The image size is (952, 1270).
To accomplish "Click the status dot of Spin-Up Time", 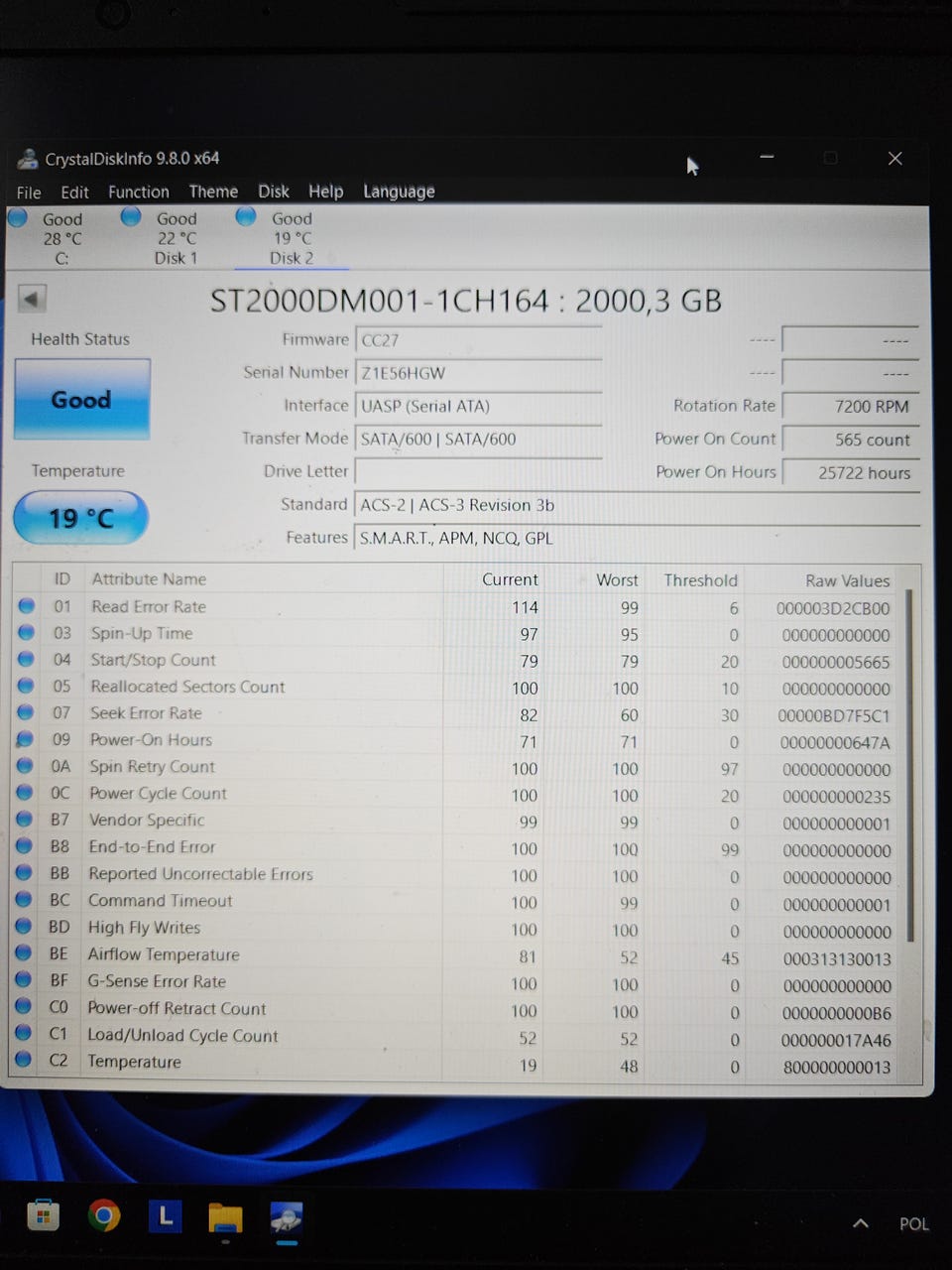I will [27, 633].
